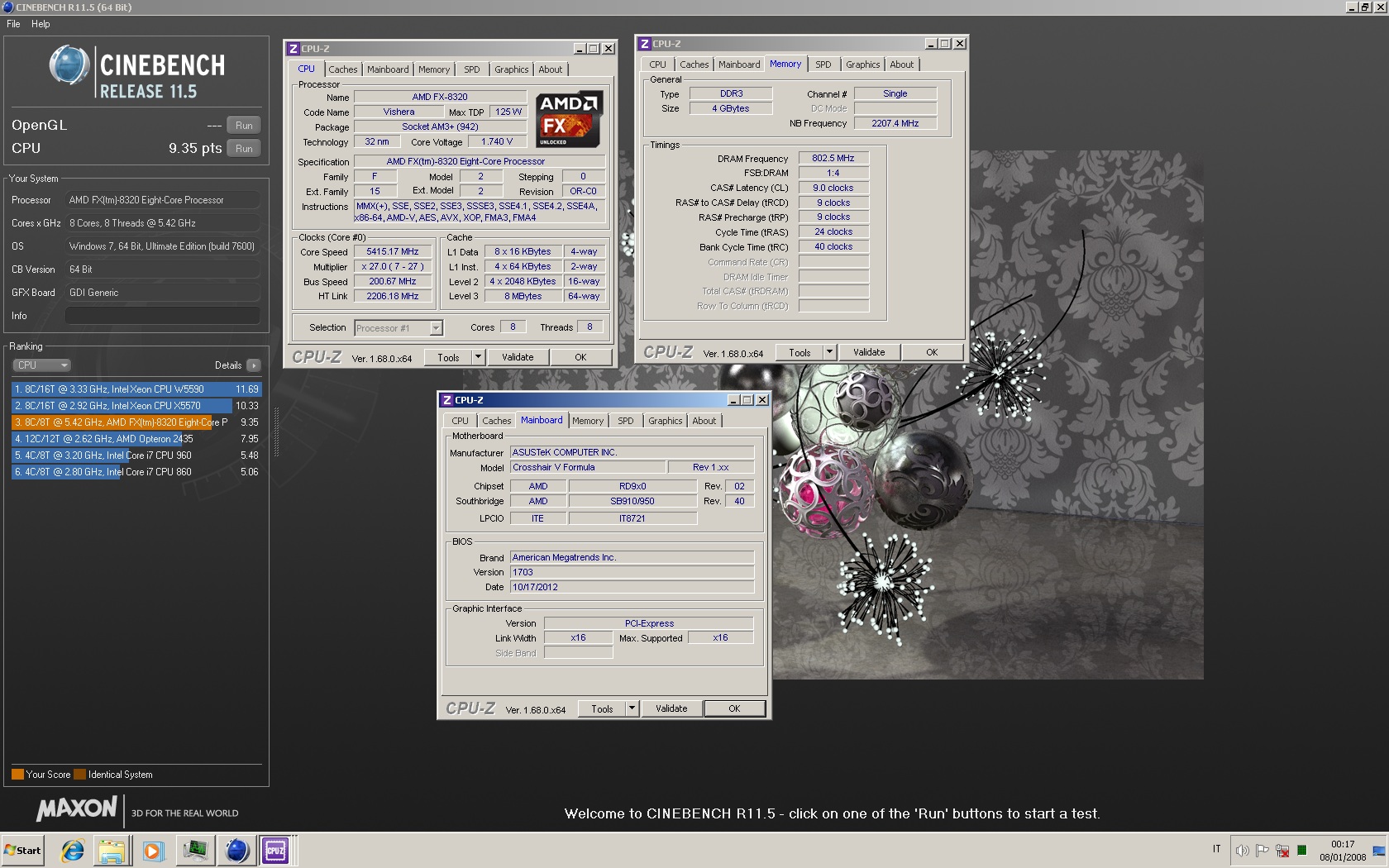Click the disconnected network tray icon
Screen dimensions: 1389x868
1282,850
